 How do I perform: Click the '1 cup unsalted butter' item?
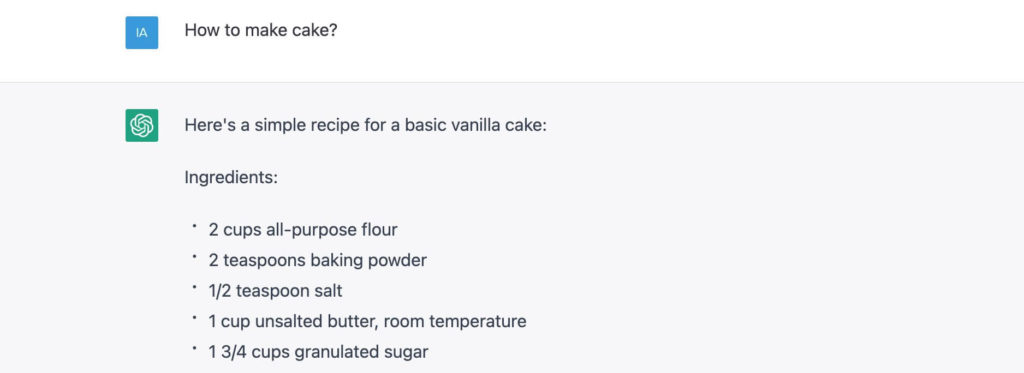(367, 321)
